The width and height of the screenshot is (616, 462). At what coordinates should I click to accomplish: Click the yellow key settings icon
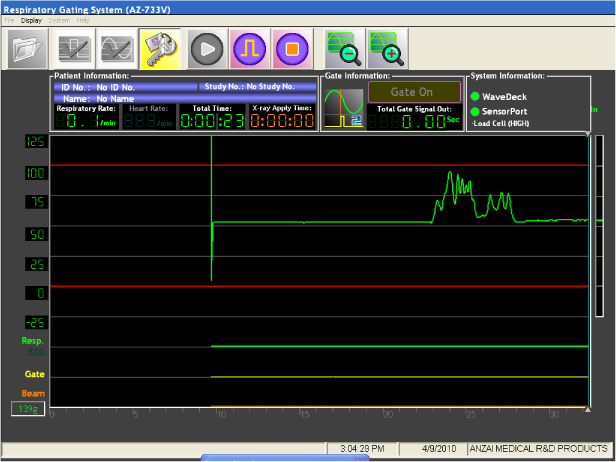(x=160, y=48)
